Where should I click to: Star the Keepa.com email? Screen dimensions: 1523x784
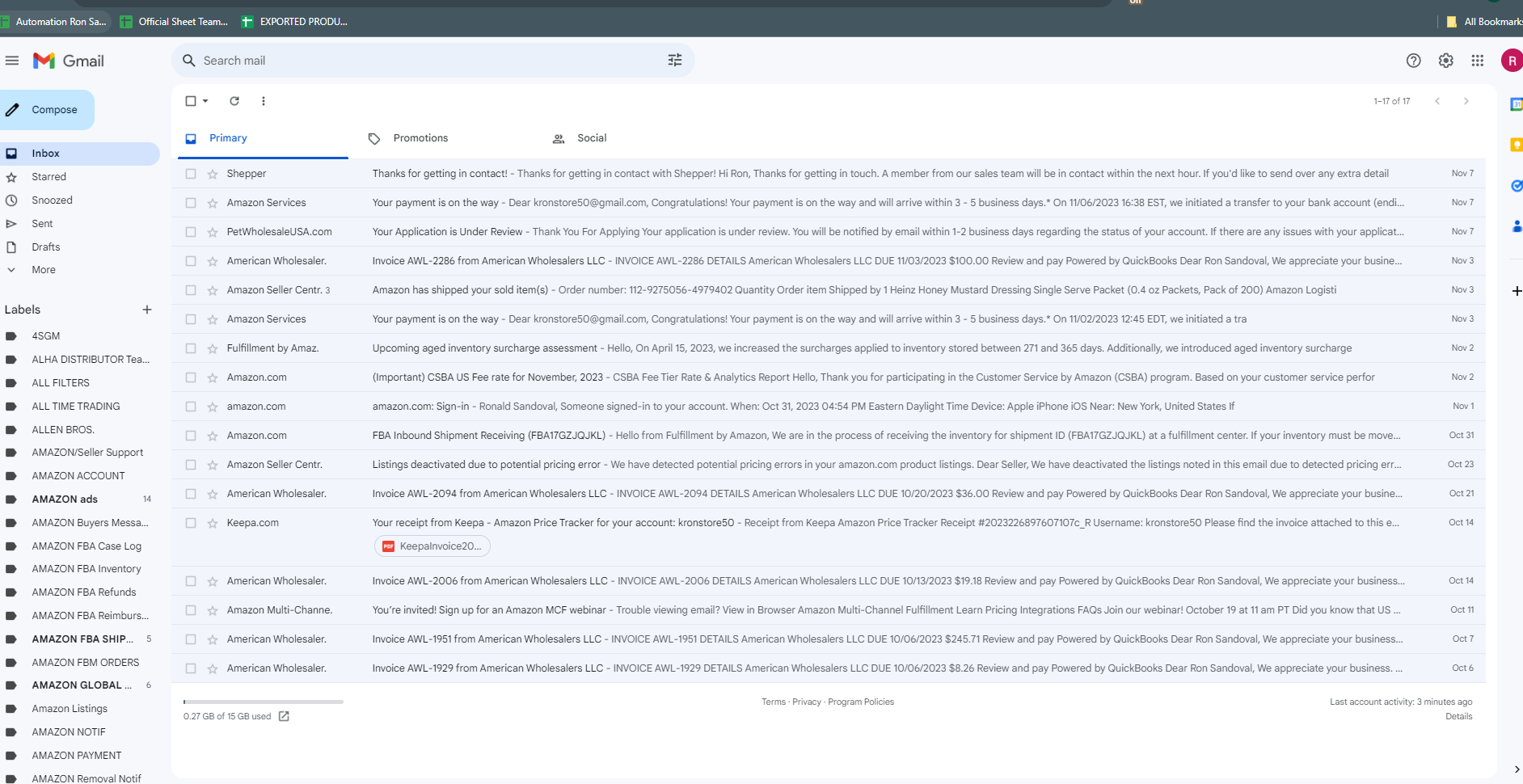213,523
